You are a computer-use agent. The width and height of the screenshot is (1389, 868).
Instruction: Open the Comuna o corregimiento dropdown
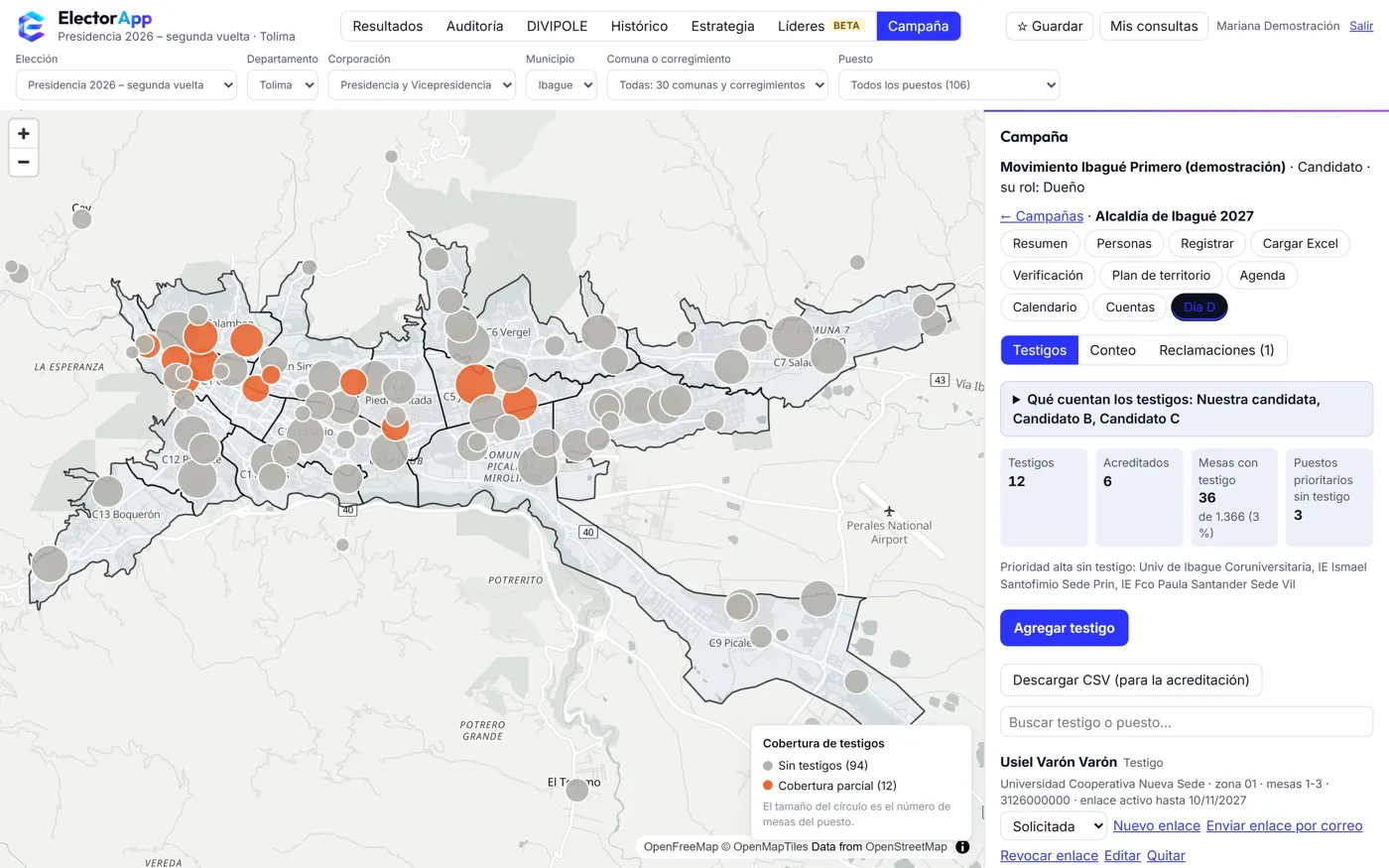(x=717, y=85)
